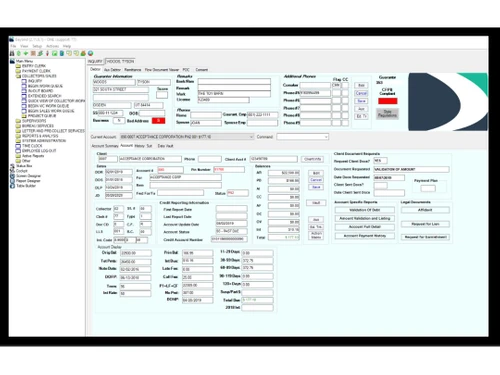Click the Affidavit button
Viewport: 500px width, 375px height.
[x=425, y=210]
